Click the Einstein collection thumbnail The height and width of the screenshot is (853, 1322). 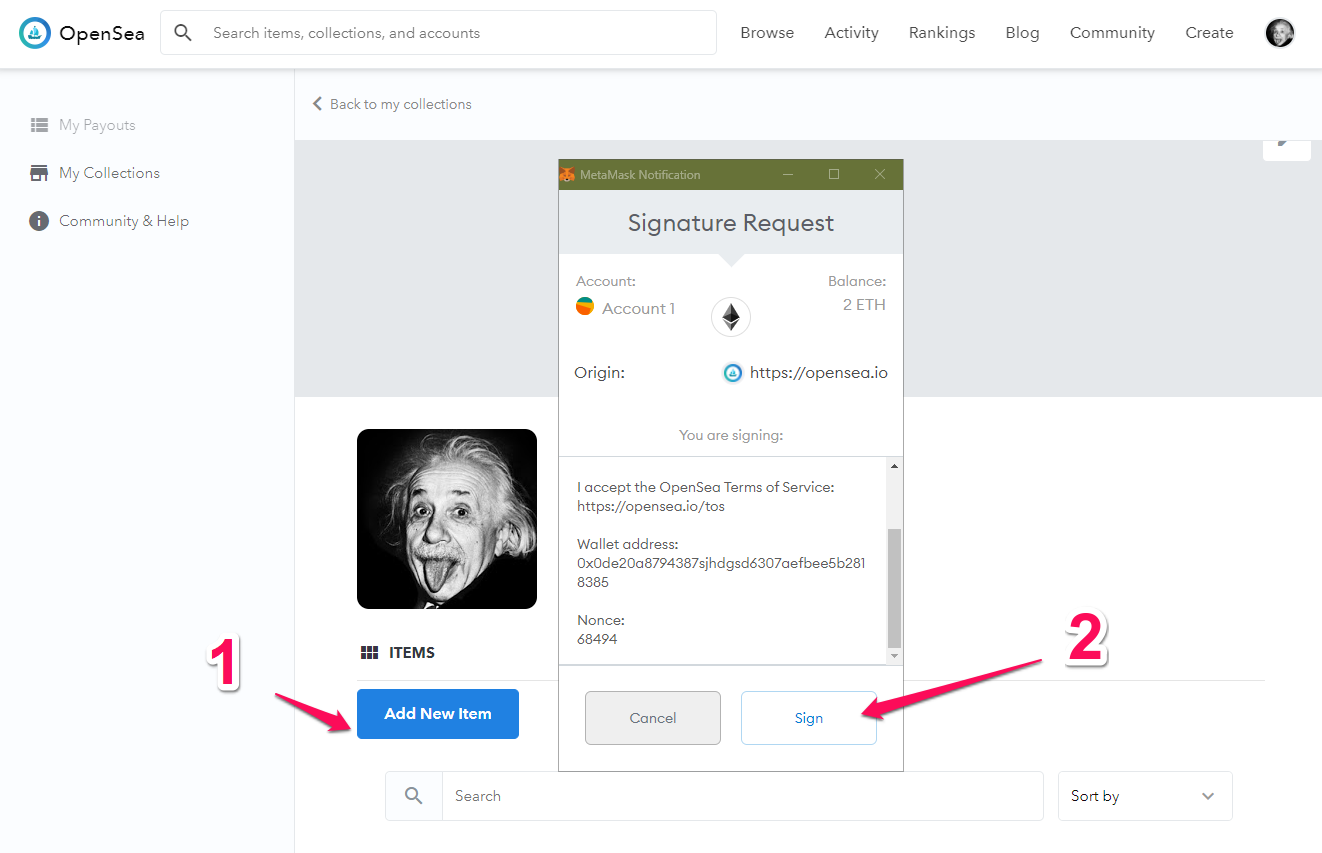pos(447,519)
